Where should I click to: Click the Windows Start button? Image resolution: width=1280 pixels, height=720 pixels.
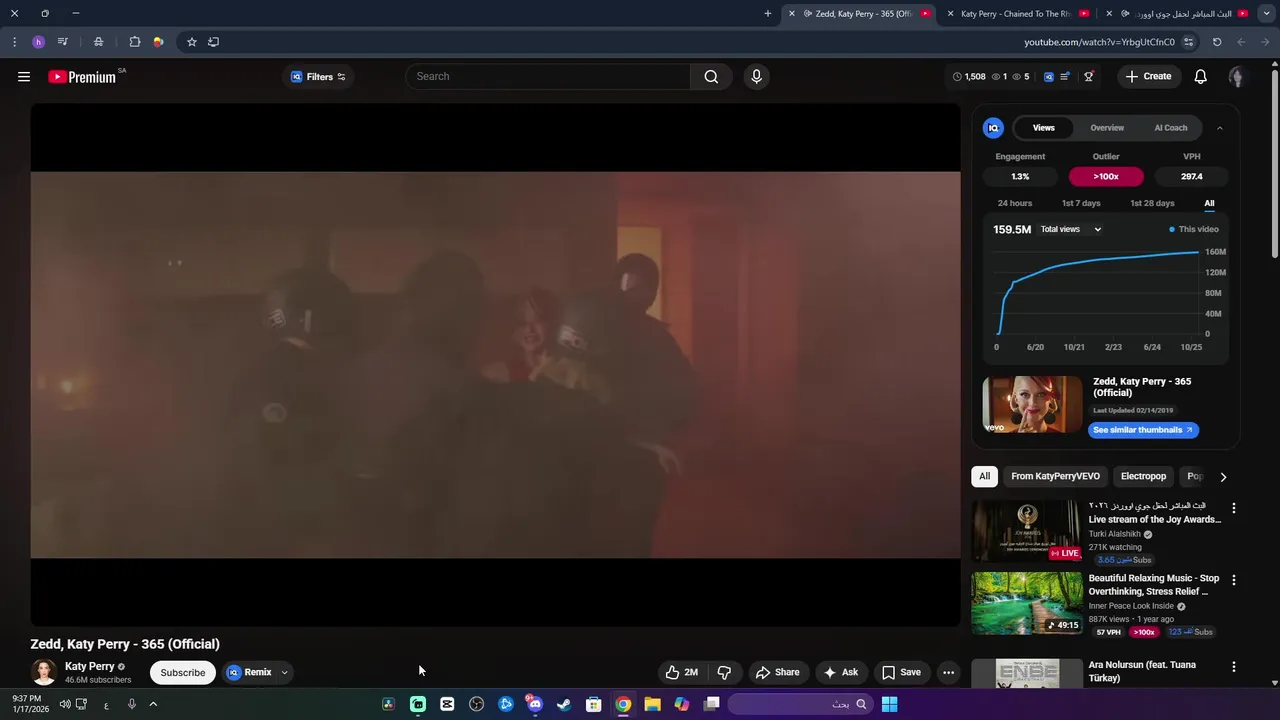(889, 704)
